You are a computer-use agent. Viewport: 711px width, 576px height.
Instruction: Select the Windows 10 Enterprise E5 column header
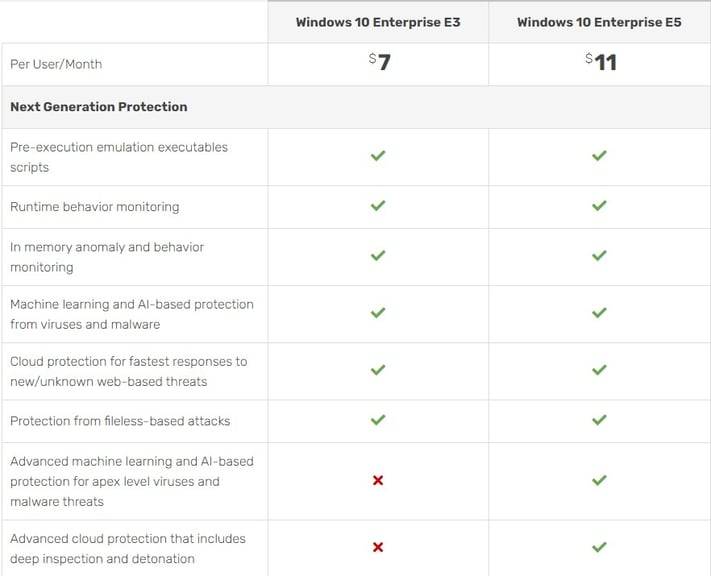599,22
